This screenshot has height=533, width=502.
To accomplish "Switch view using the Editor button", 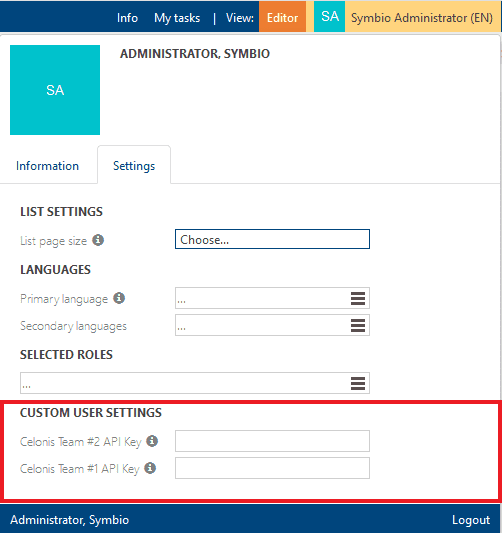I will (x=282, y=17).
